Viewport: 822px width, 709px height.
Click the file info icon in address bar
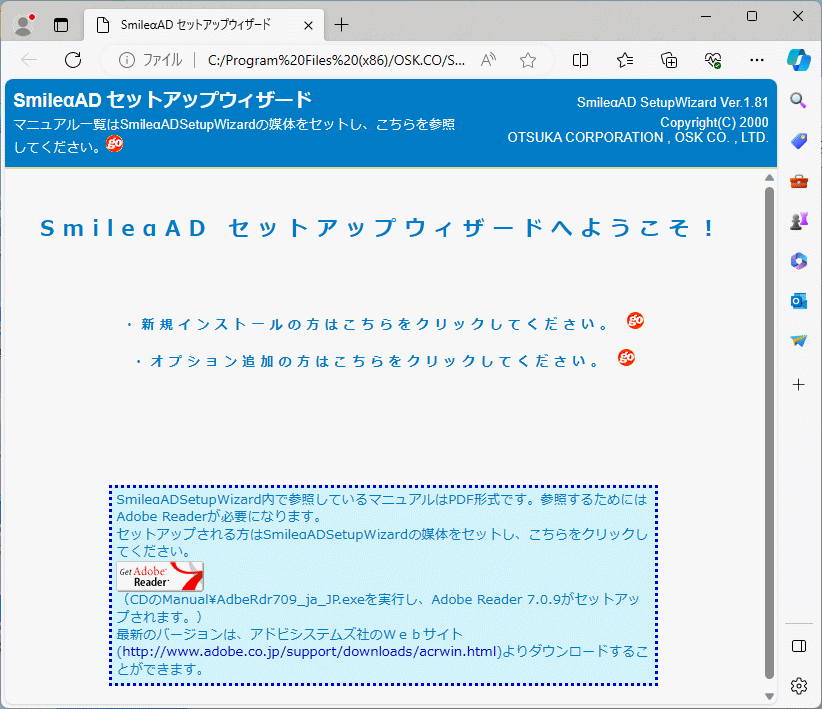coord(126,60)
